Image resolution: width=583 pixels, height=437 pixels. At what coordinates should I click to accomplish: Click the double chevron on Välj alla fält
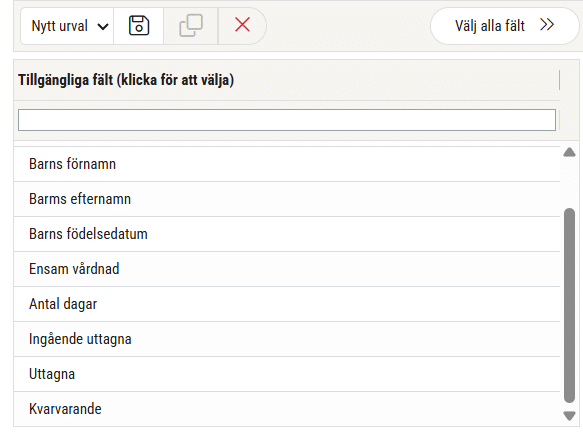pos(547,25)
